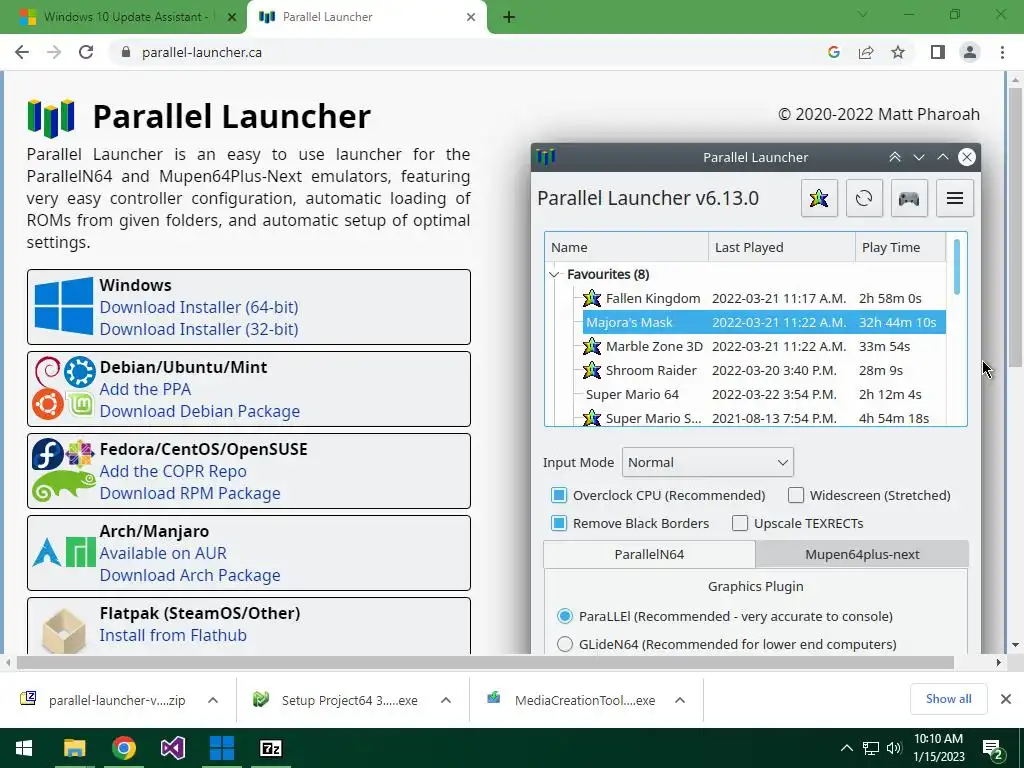Open the Windows Start menu

click(x=24, y=748)
